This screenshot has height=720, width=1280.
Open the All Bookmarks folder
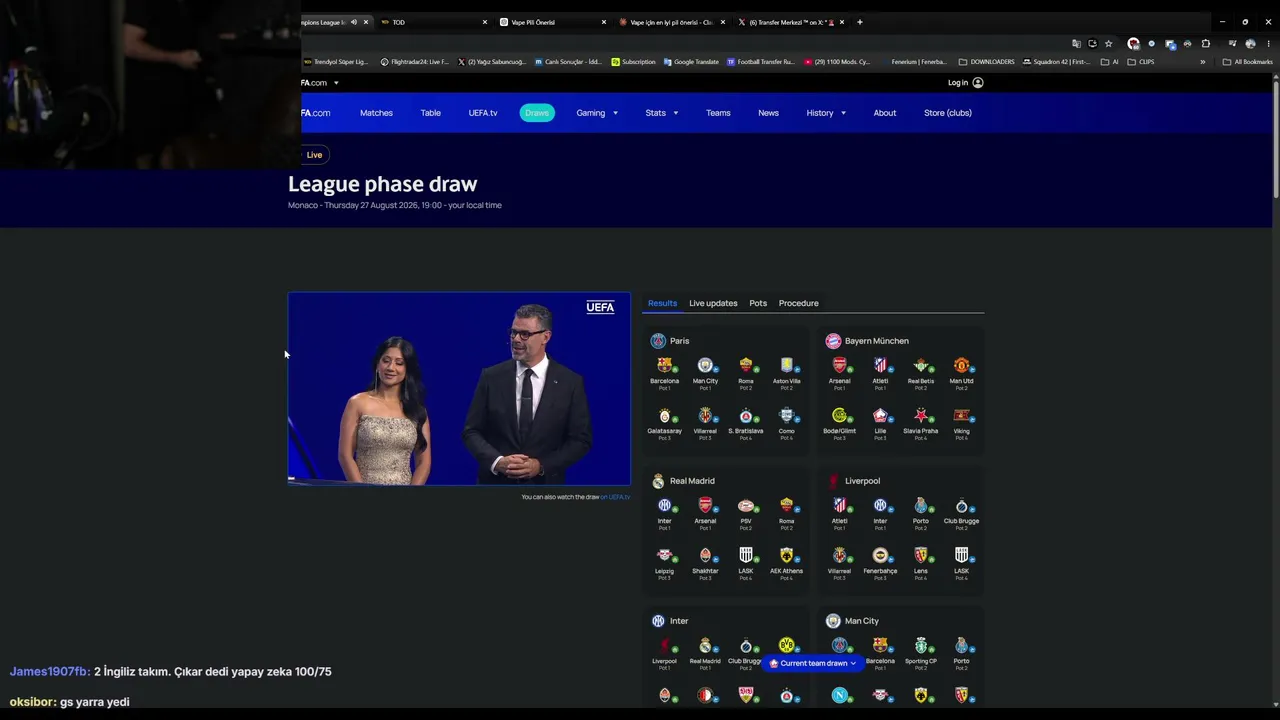pos(1247,62)
